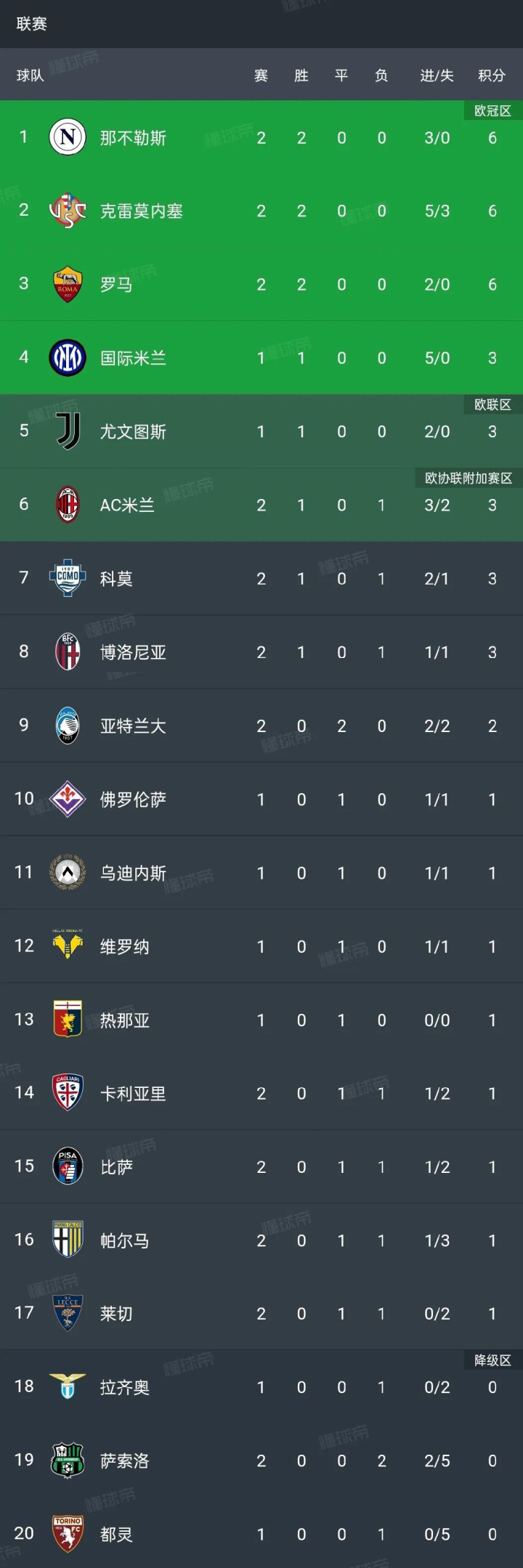This screenshot has width=523, height=1568.
Task: Select the 进/失 column header
Action: click(437, 76)
